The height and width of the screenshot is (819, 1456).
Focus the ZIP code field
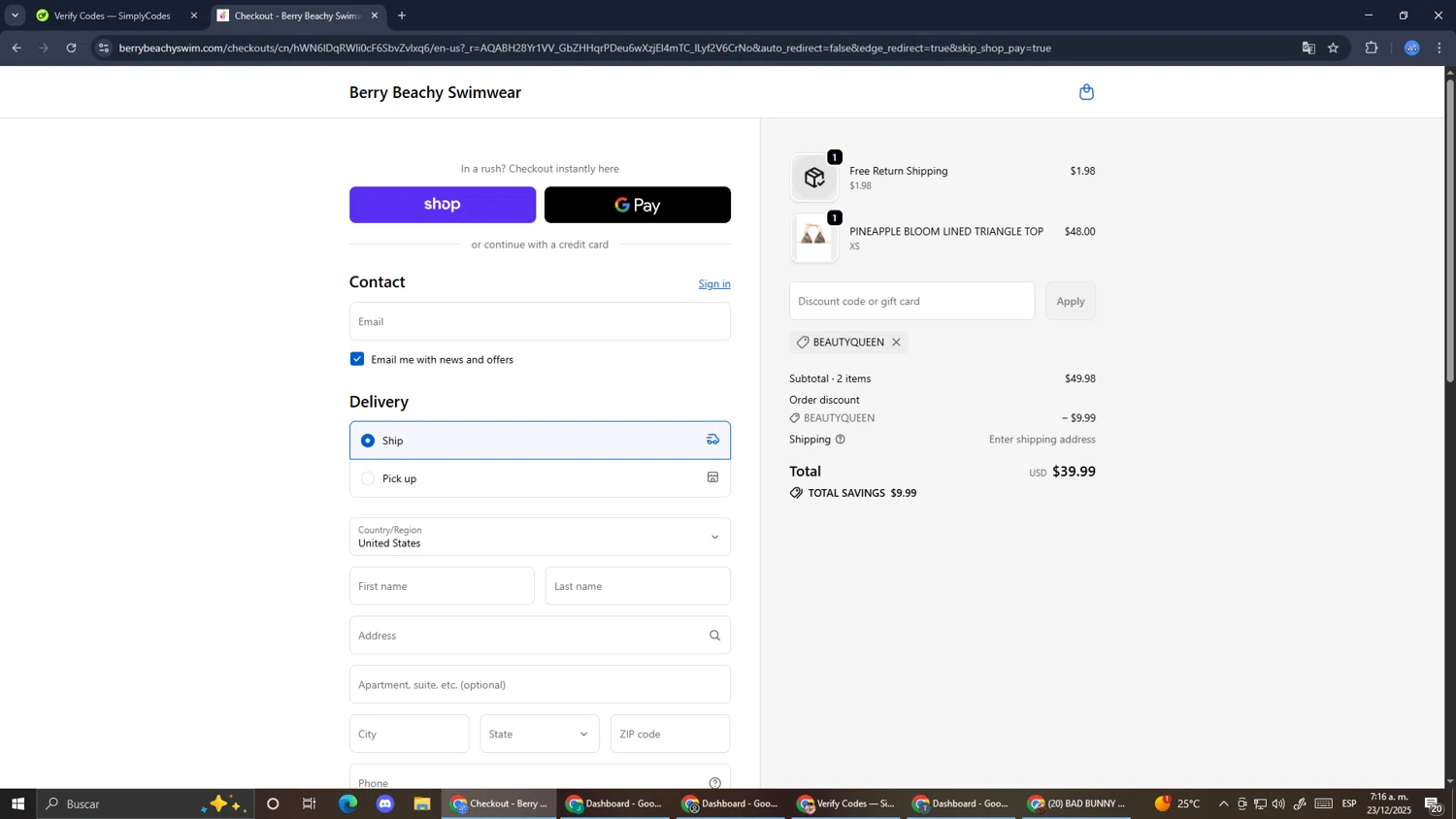[670, 734]
